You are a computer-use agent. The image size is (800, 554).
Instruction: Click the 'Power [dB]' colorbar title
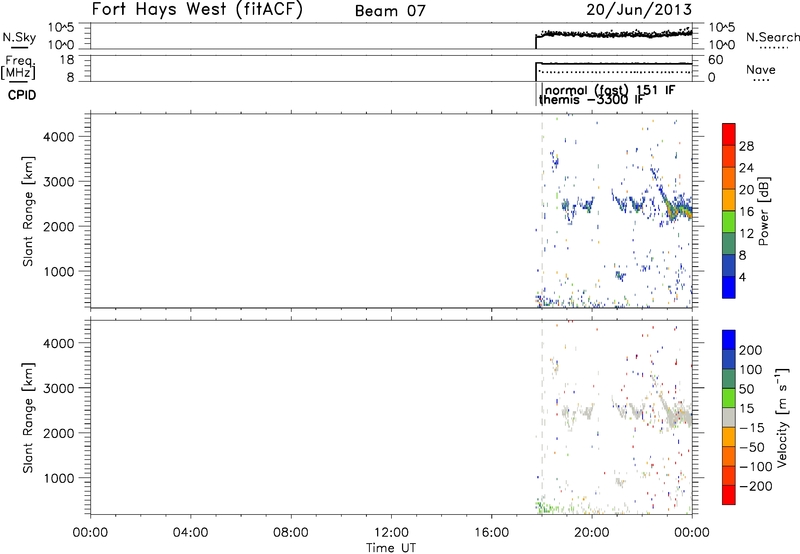point(763,211)
